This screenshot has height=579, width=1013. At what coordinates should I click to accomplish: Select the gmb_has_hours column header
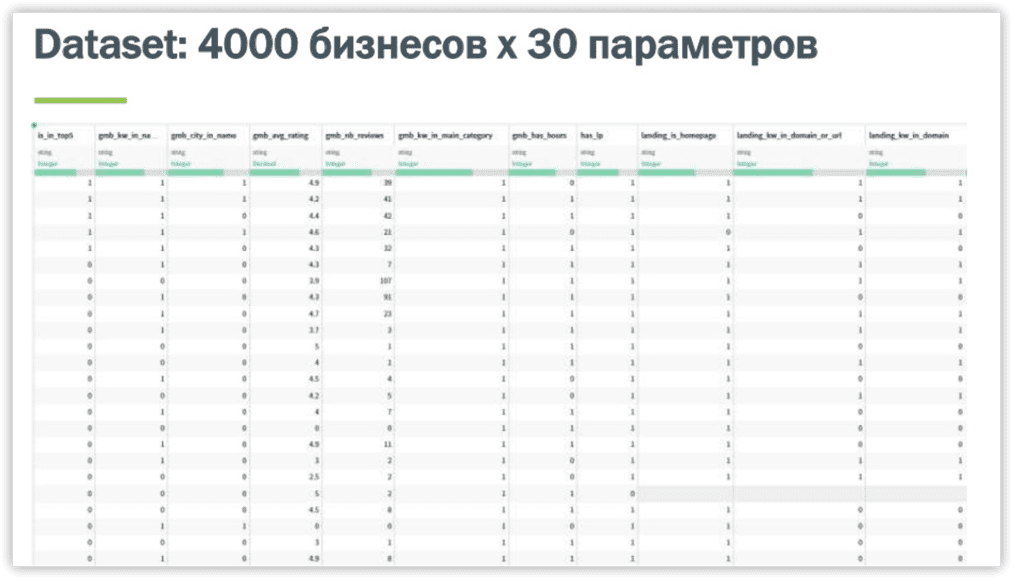[539, 136]
